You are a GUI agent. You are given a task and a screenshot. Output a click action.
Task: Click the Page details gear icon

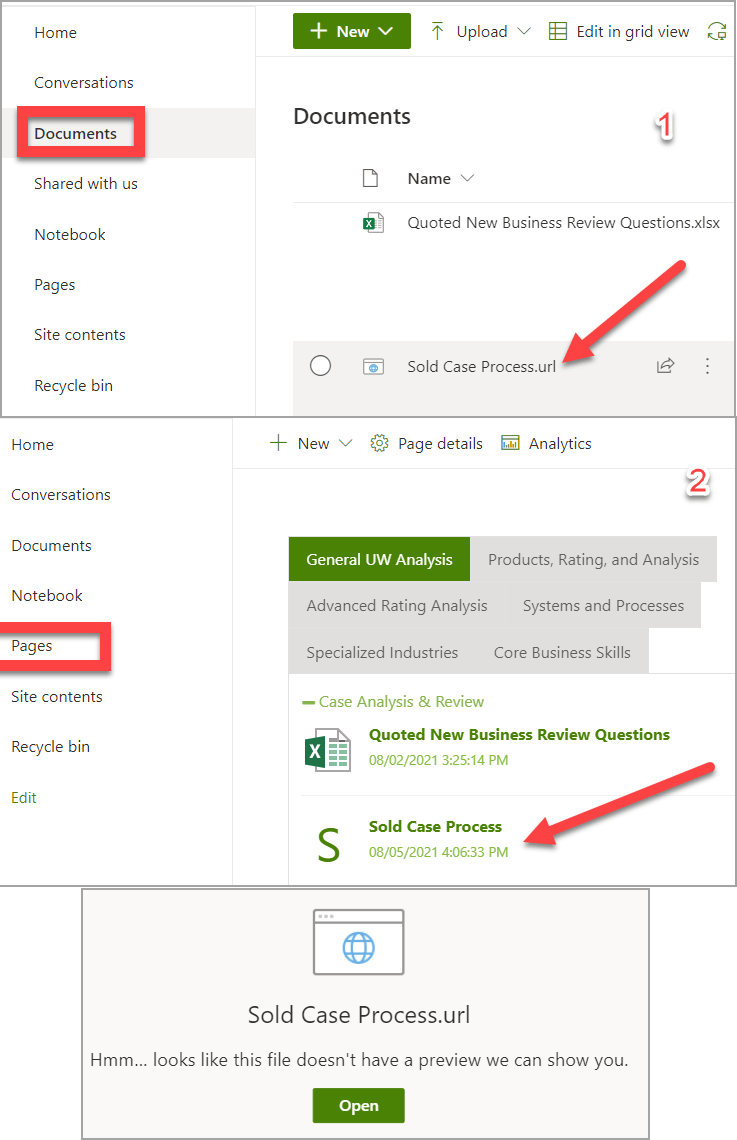pyautogui.click(x=379, y=443)
